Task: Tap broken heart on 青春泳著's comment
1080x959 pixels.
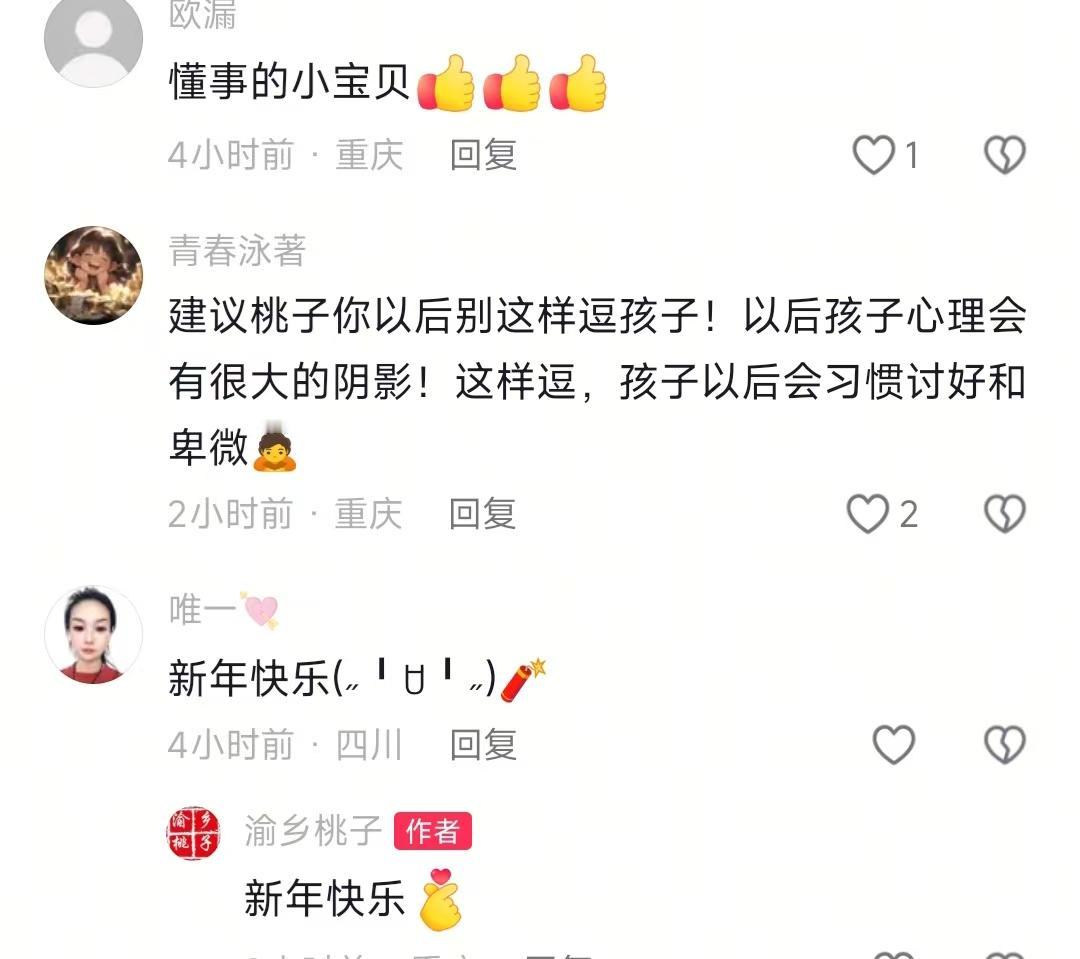Action: click(1004, 514)
